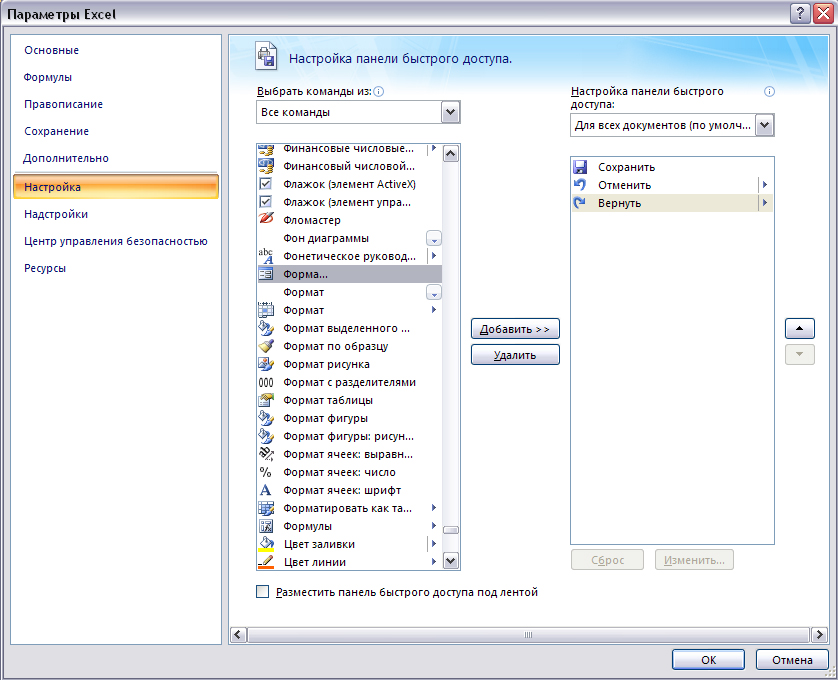The width and height of the screenshot is (838, 680).
Task: Open the Ресурсы category
Action: point(45,268)
